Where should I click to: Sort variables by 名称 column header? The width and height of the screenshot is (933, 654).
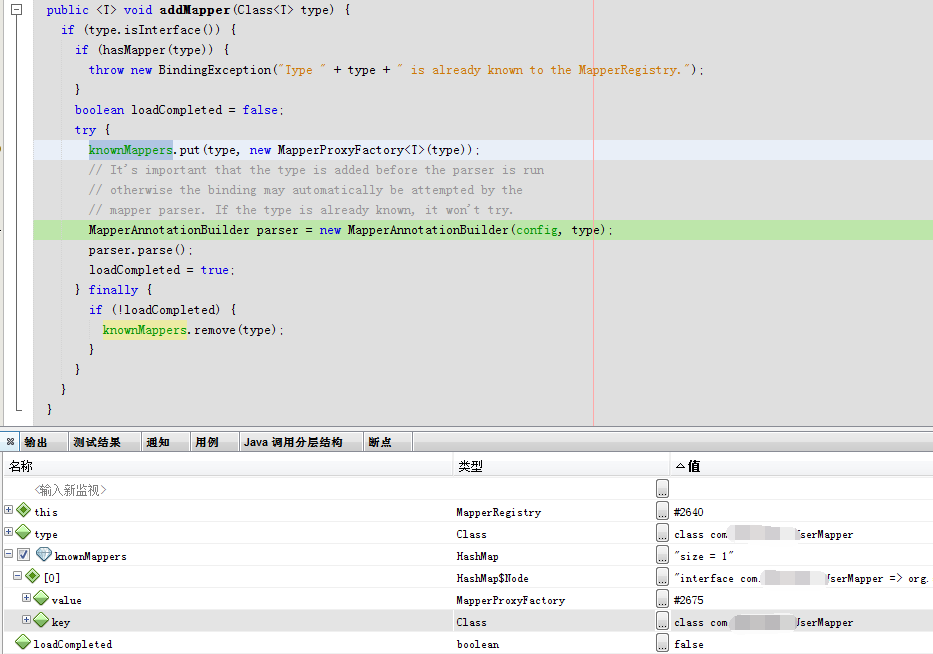[x=228, y=466]
